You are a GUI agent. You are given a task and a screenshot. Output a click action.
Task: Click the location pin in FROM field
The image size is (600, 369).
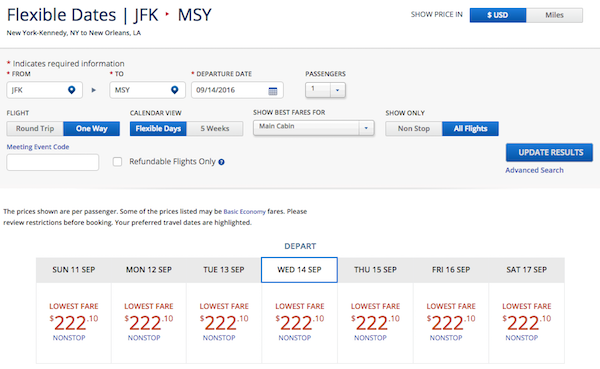(72, 90)
